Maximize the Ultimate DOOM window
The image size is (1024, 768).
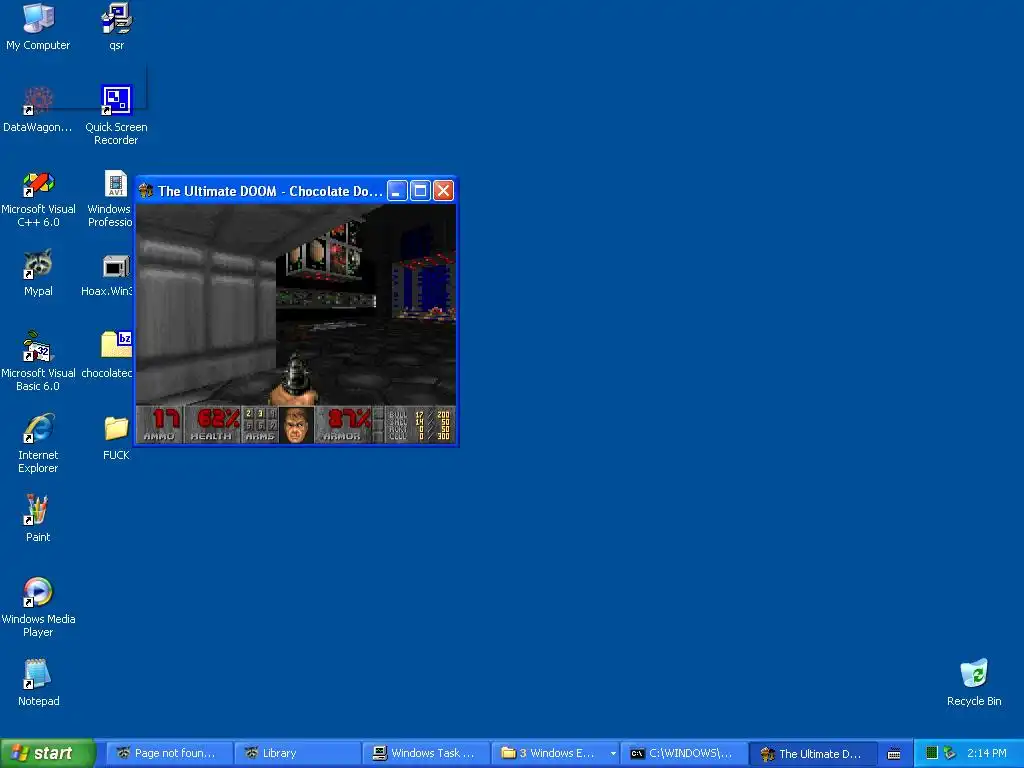click(x=420, y=191)
